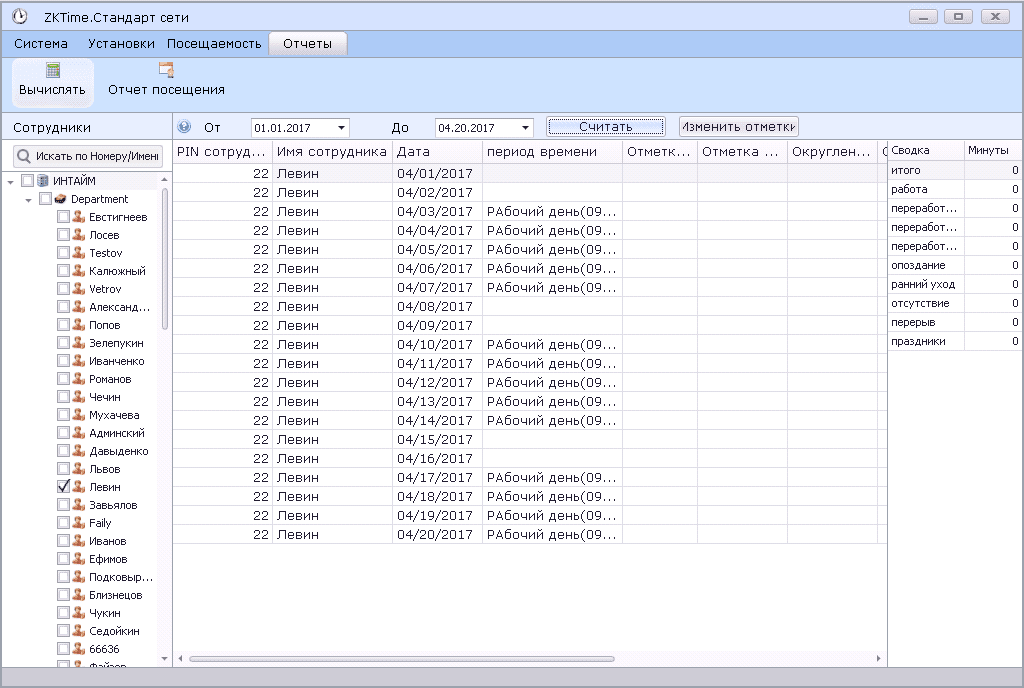The image size is (1024, 688).
Task: Click the blue help icon beside От
Action: click(184, 127)
